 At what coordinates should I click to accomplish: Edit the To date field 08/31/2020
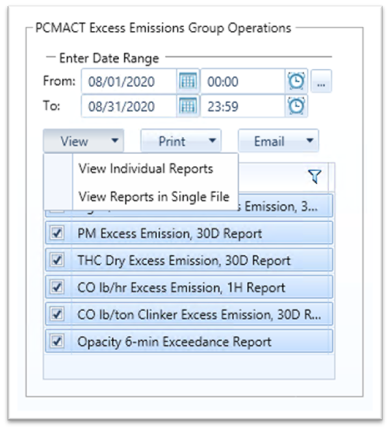(129, 107)
